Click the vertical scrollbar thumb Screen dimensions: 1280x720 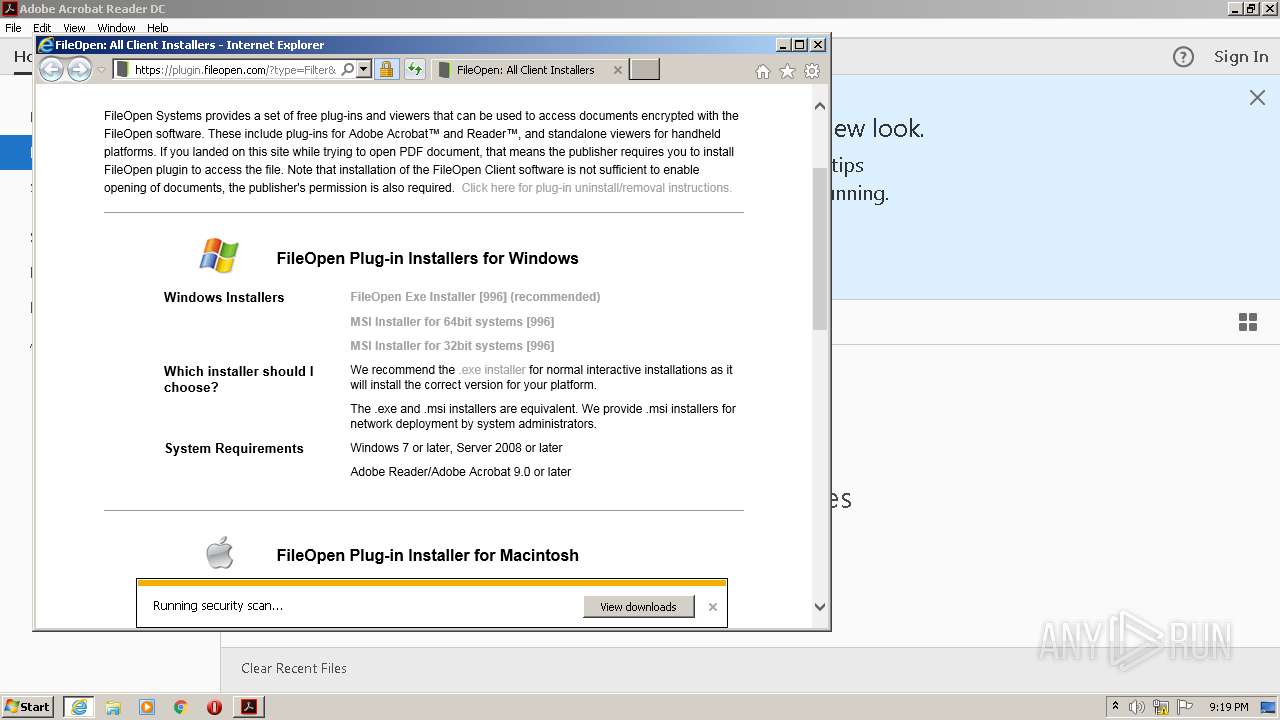click(x=820, y=249)
